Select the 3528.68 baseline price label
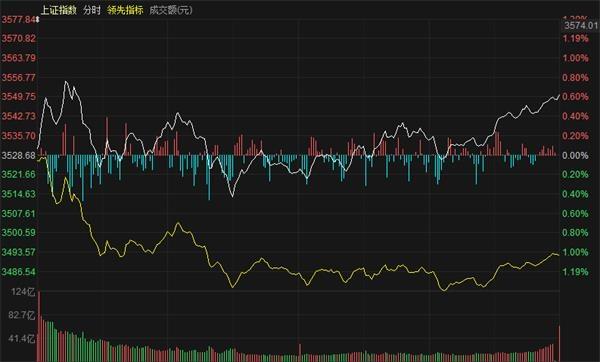This screenshot has height=362, width=600. (x=18, y=155)
